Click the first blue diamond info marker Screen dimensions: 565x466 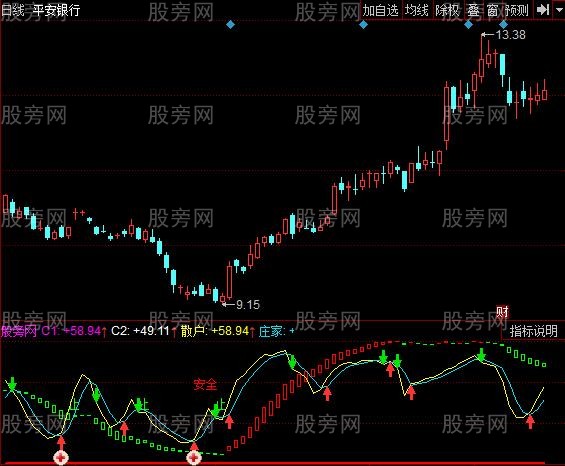click(231, 25)
